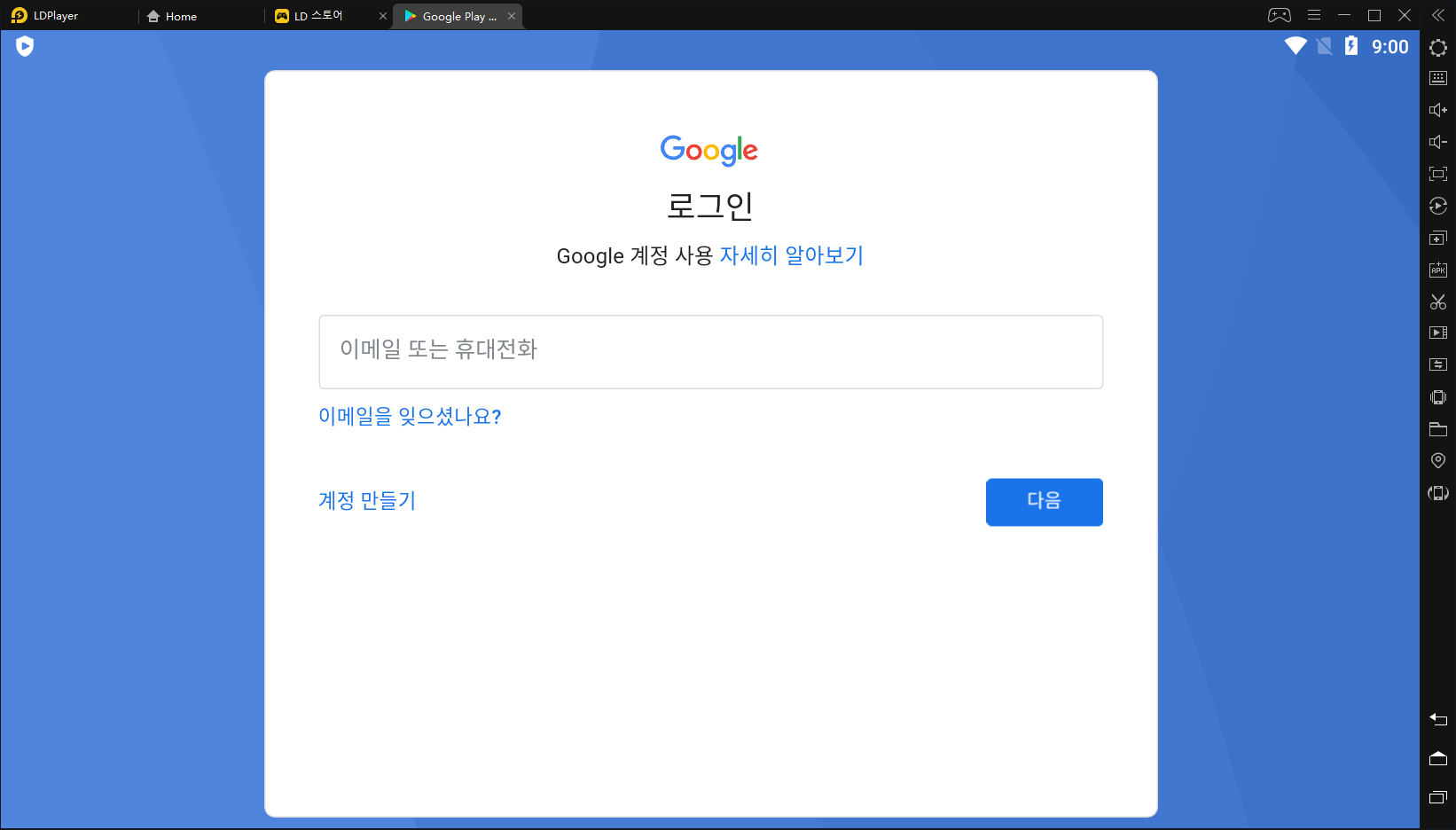Open the synchronizer icon
Viewport: 1456px width, 830px height.
[x=1438, y=364]
